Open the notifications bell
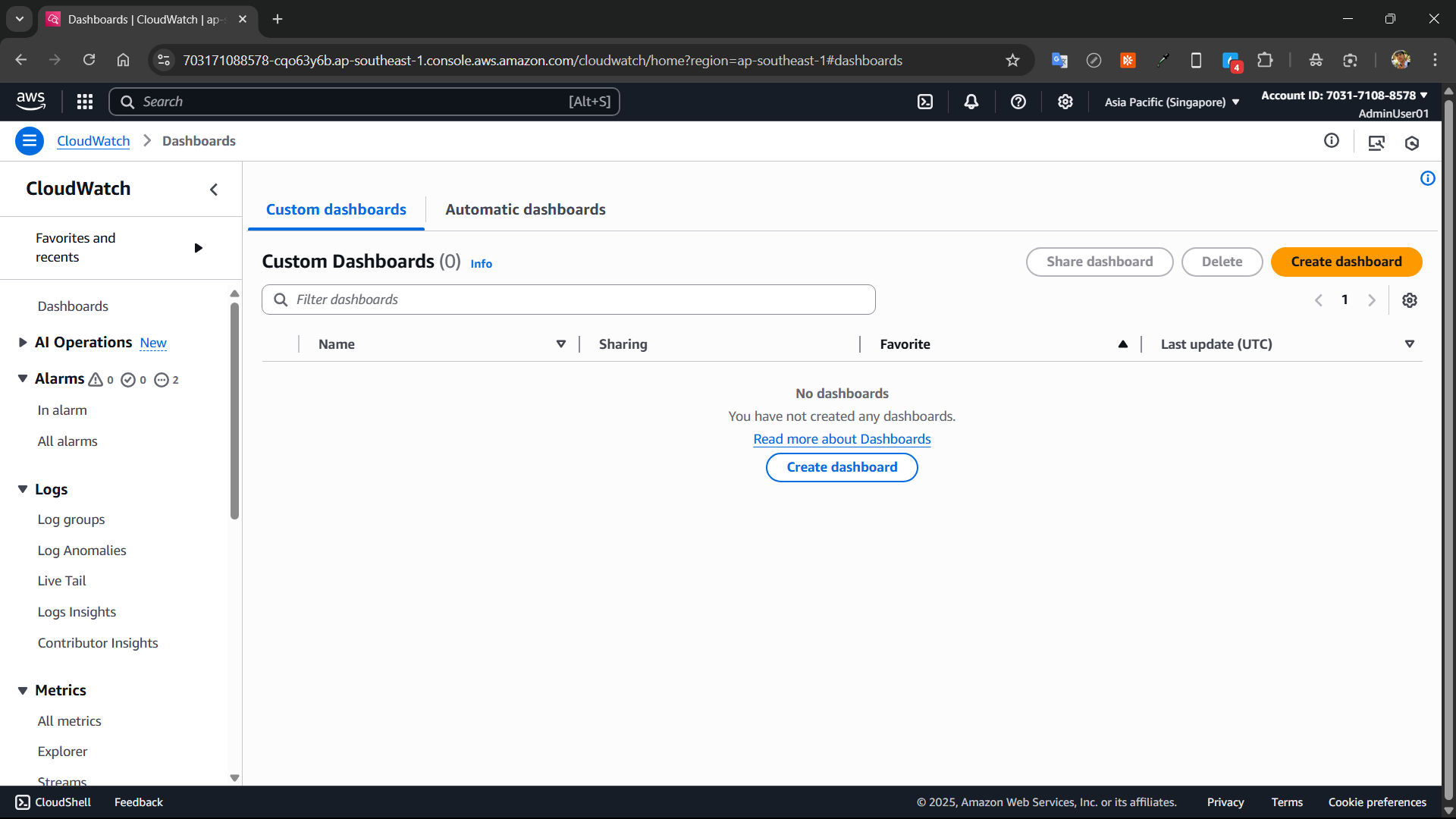The image size is (1456, 819). pos(971,102)
